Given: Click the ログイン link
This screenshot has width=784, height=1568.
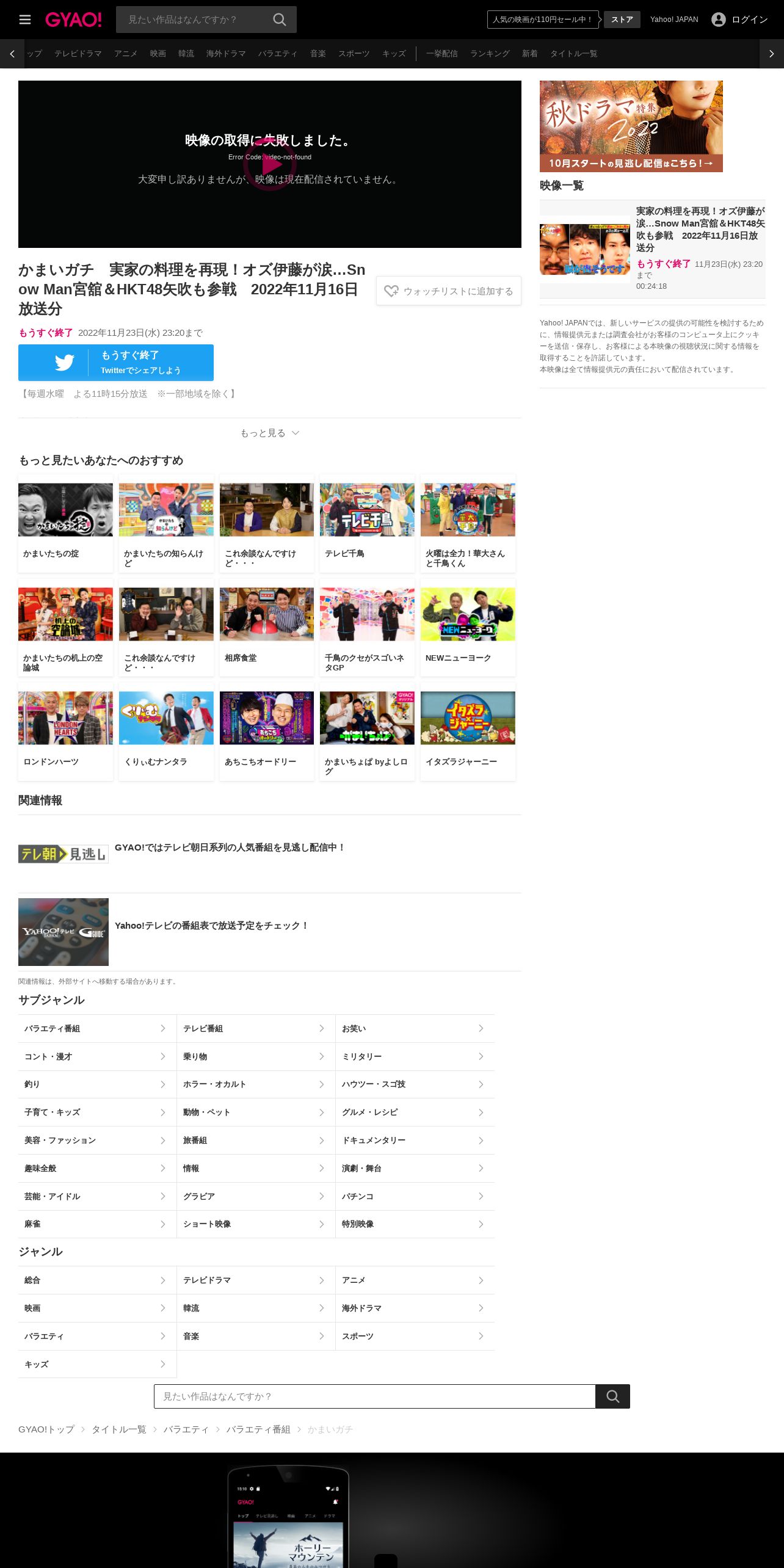Looking at the screenshot, I should pos(750,20).
